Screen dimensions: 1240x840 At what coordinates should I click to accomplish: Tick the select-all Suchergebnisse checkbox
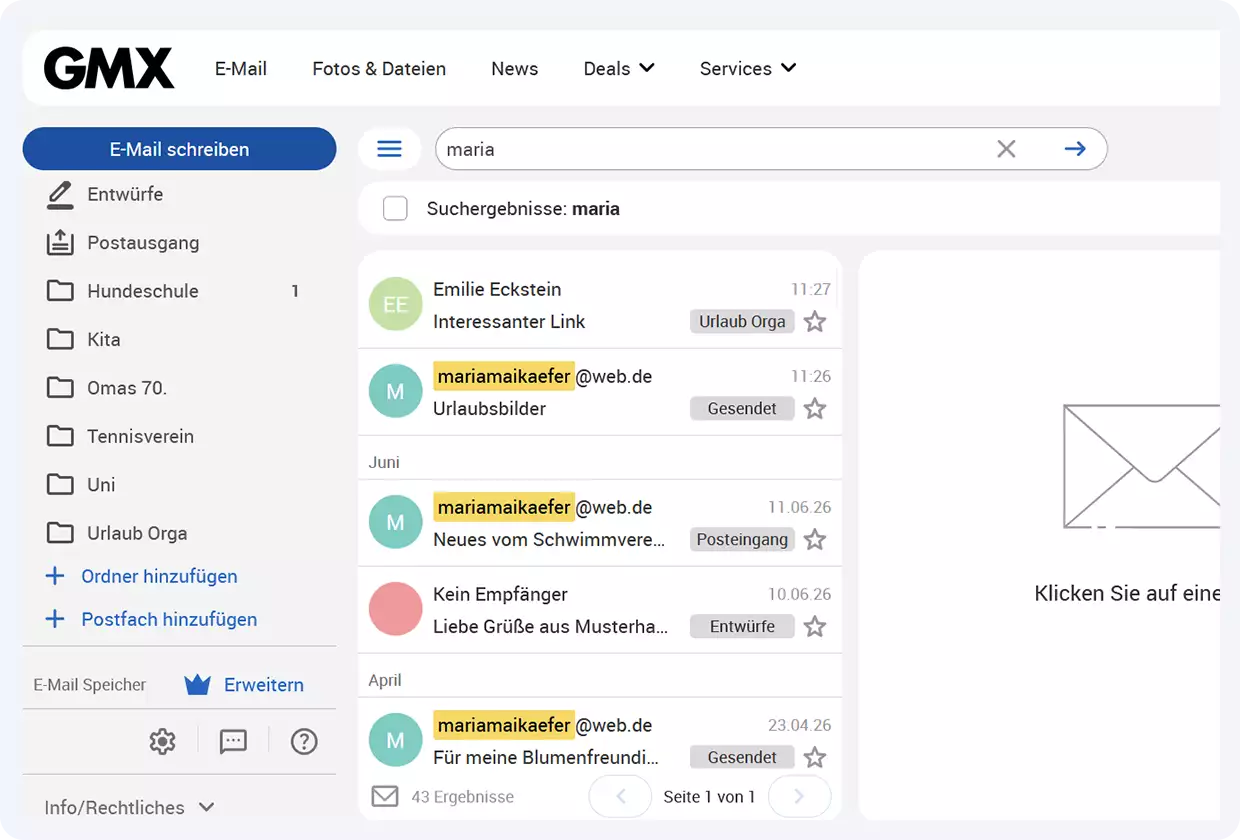[395, 209]
